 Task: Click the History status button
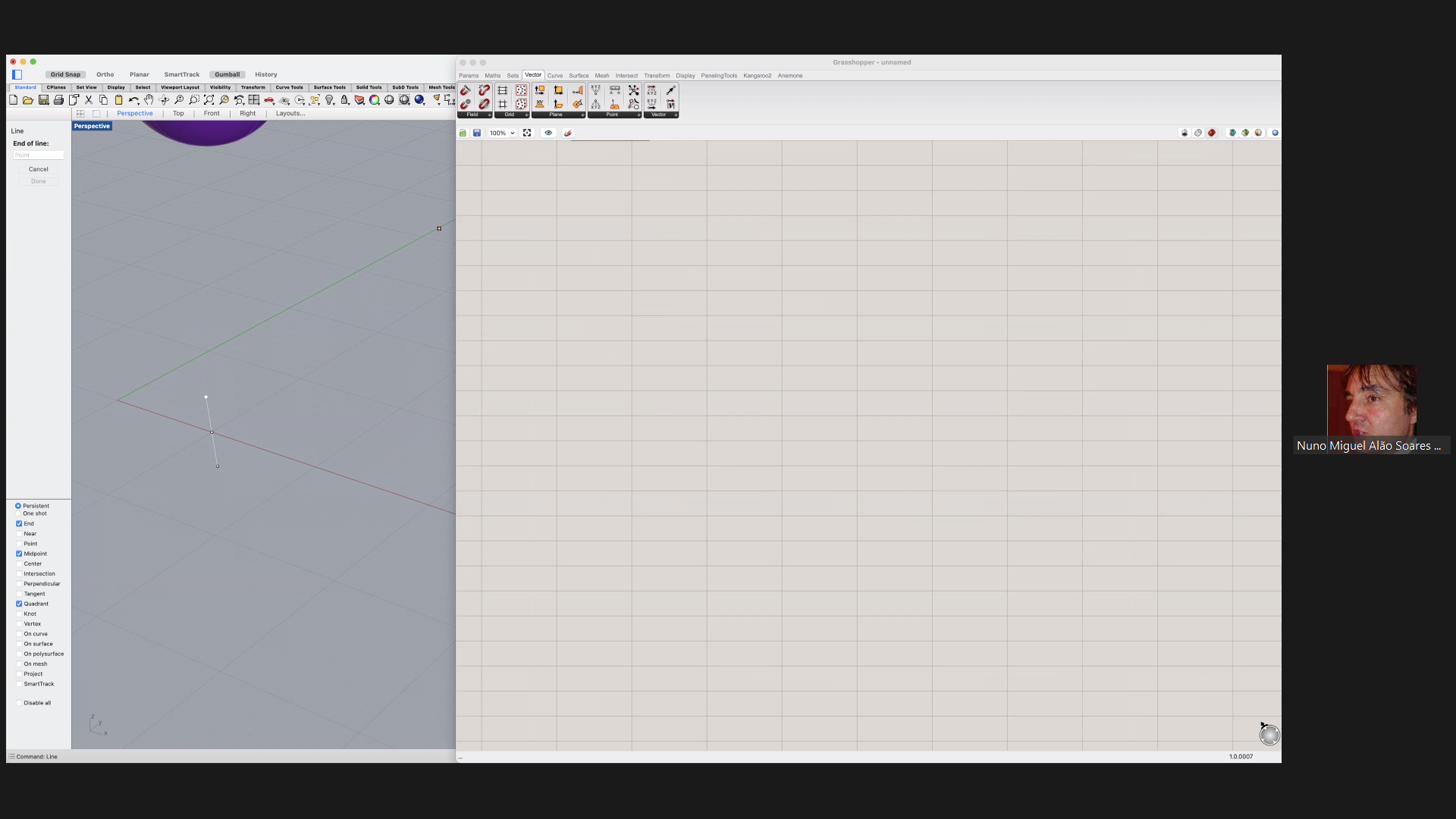[x=266, y=74]
